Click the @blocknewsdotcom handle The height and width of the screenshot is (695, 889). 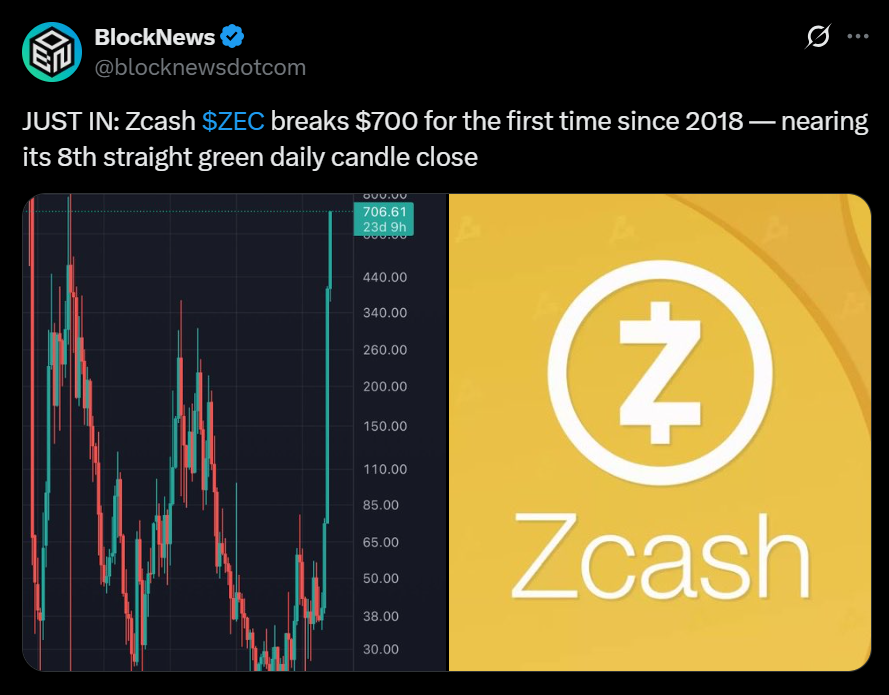(200, 67)
